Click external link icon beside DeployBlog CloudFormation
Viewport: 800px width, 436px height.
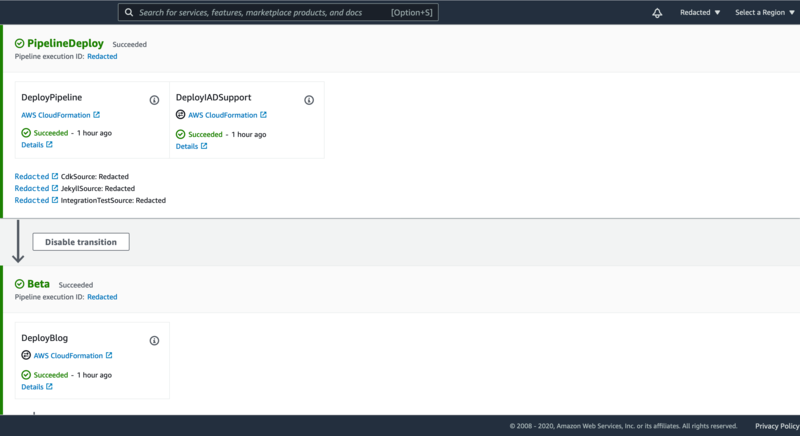[x=109, y=355]
